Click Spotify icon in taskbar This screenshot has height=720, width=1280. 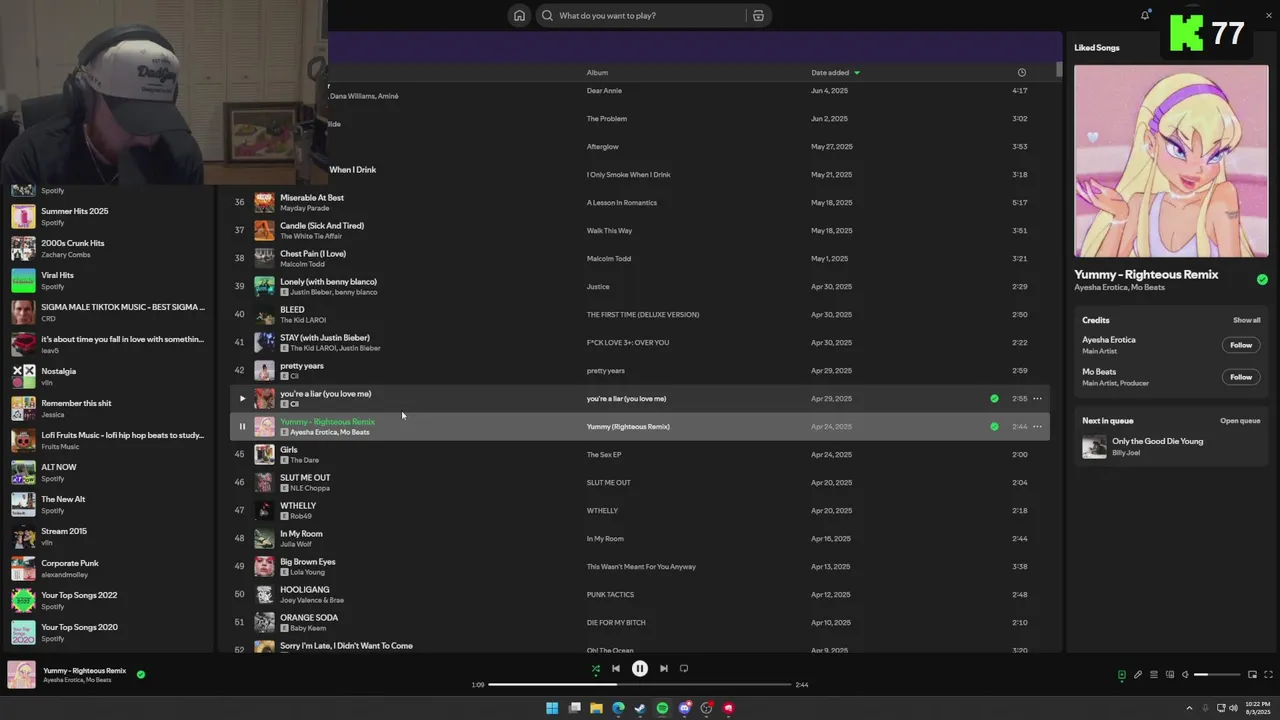662,708
